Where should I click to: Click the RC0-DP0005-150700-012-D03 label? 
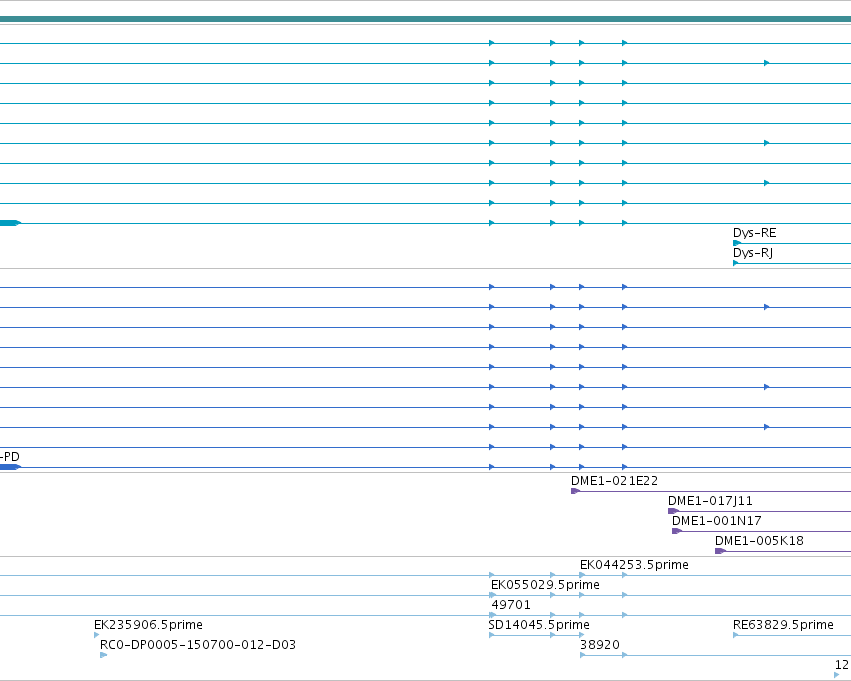pyautogui.click(x=198, y=645)
